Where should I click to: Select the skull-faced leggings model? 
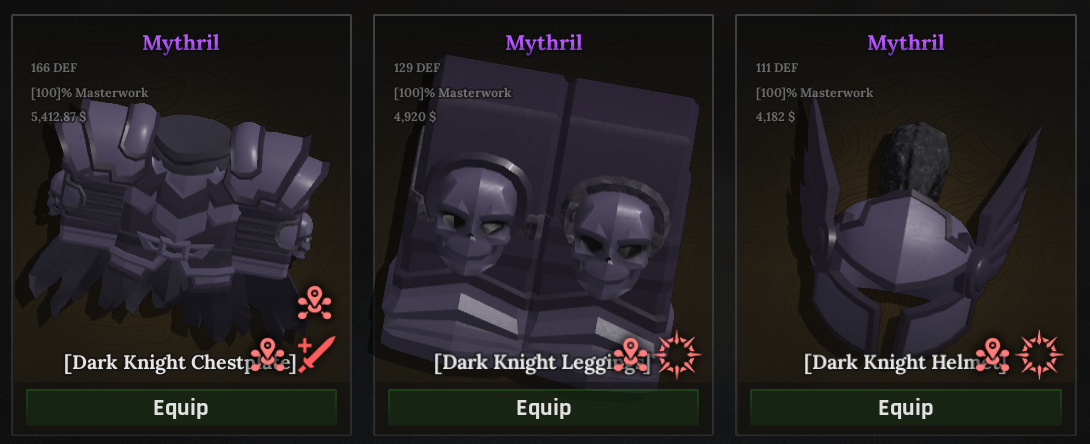(x=539, y=222)
